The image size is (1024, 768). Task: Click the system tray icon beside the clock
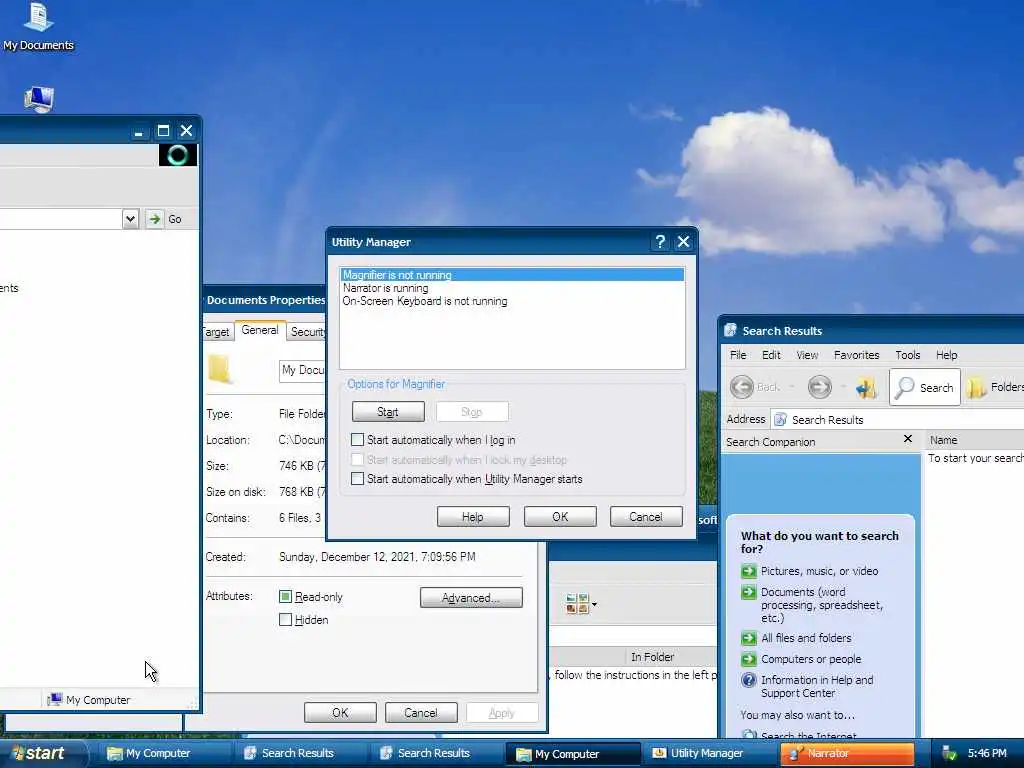pyautogui.click(x=949, y=754)
